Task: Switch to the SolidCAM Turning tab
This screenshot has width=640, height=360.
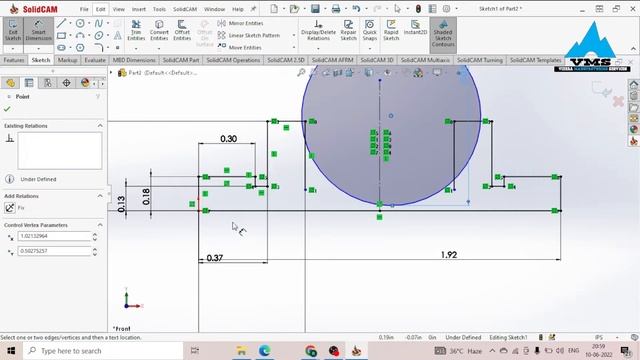Action: 480,60
